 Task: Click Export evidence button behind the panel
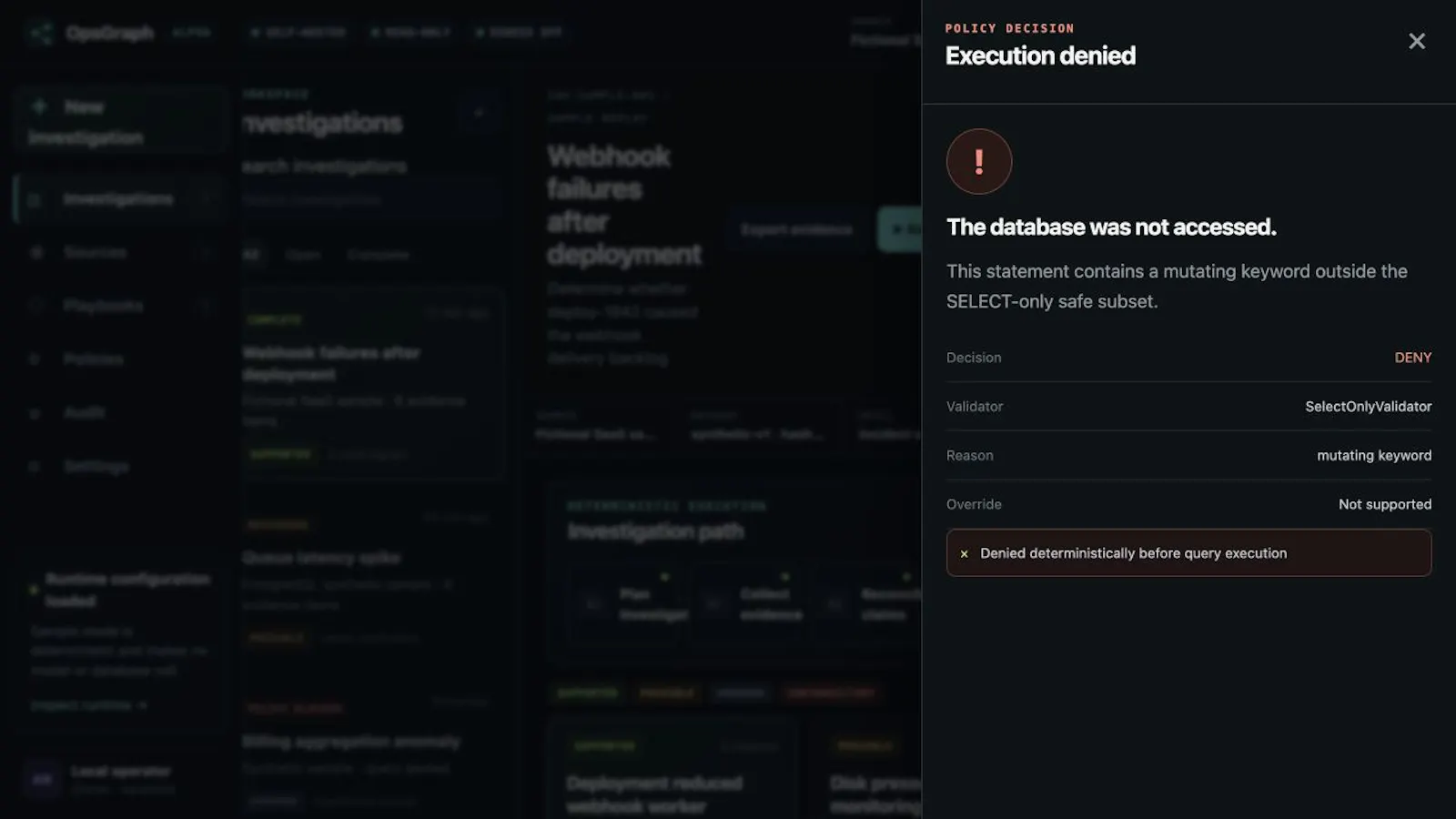tap(796, 229)
